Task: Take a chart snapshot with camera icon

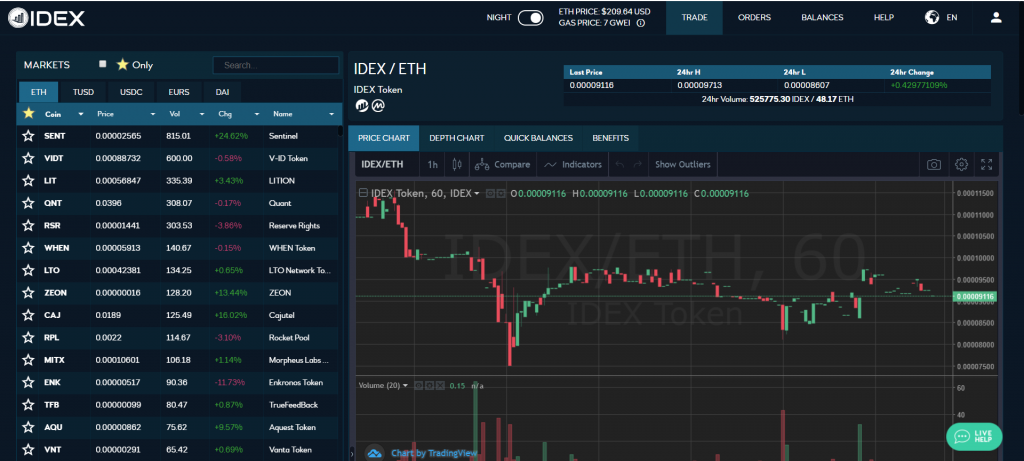Action: click(x=934, y=165)
